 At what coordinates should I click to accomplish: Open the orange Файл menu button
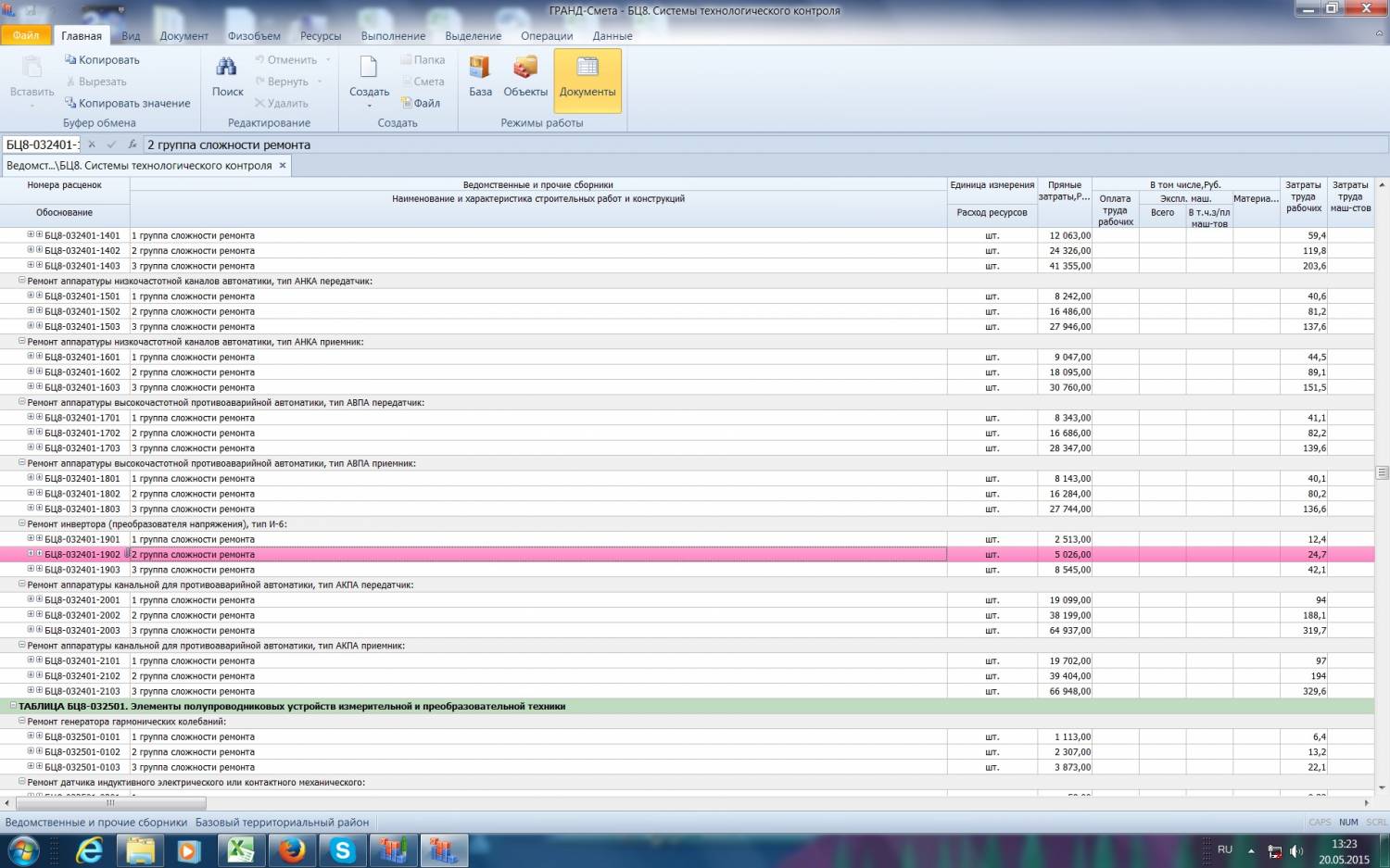pyautogui.click(x=26, y=35)
